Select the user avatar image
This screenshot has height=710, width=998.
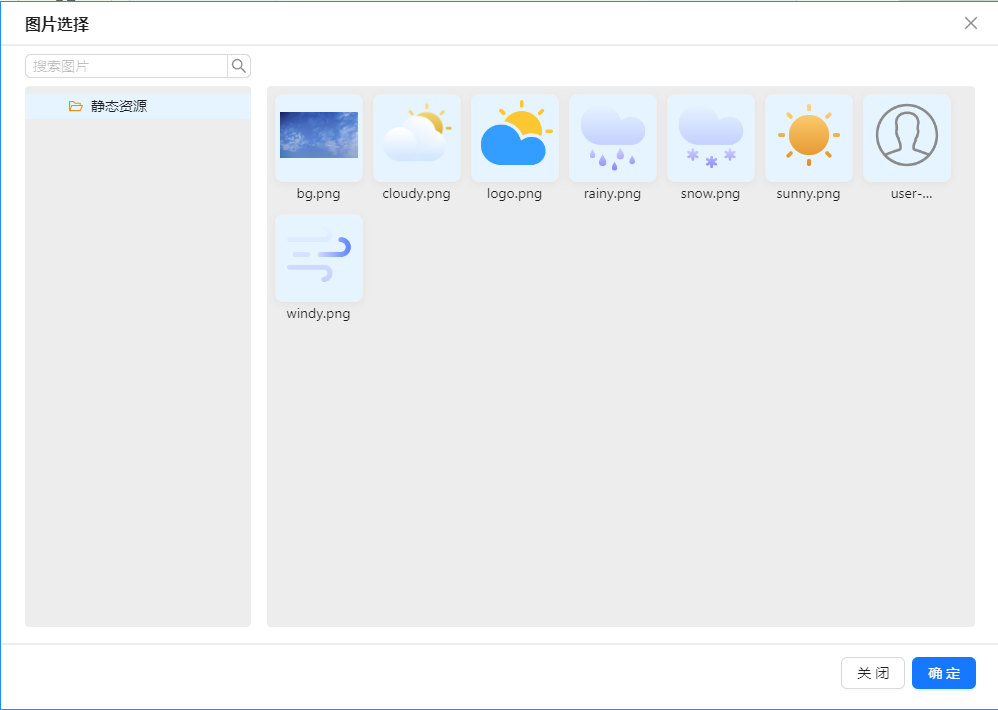[x=907, y=137]
